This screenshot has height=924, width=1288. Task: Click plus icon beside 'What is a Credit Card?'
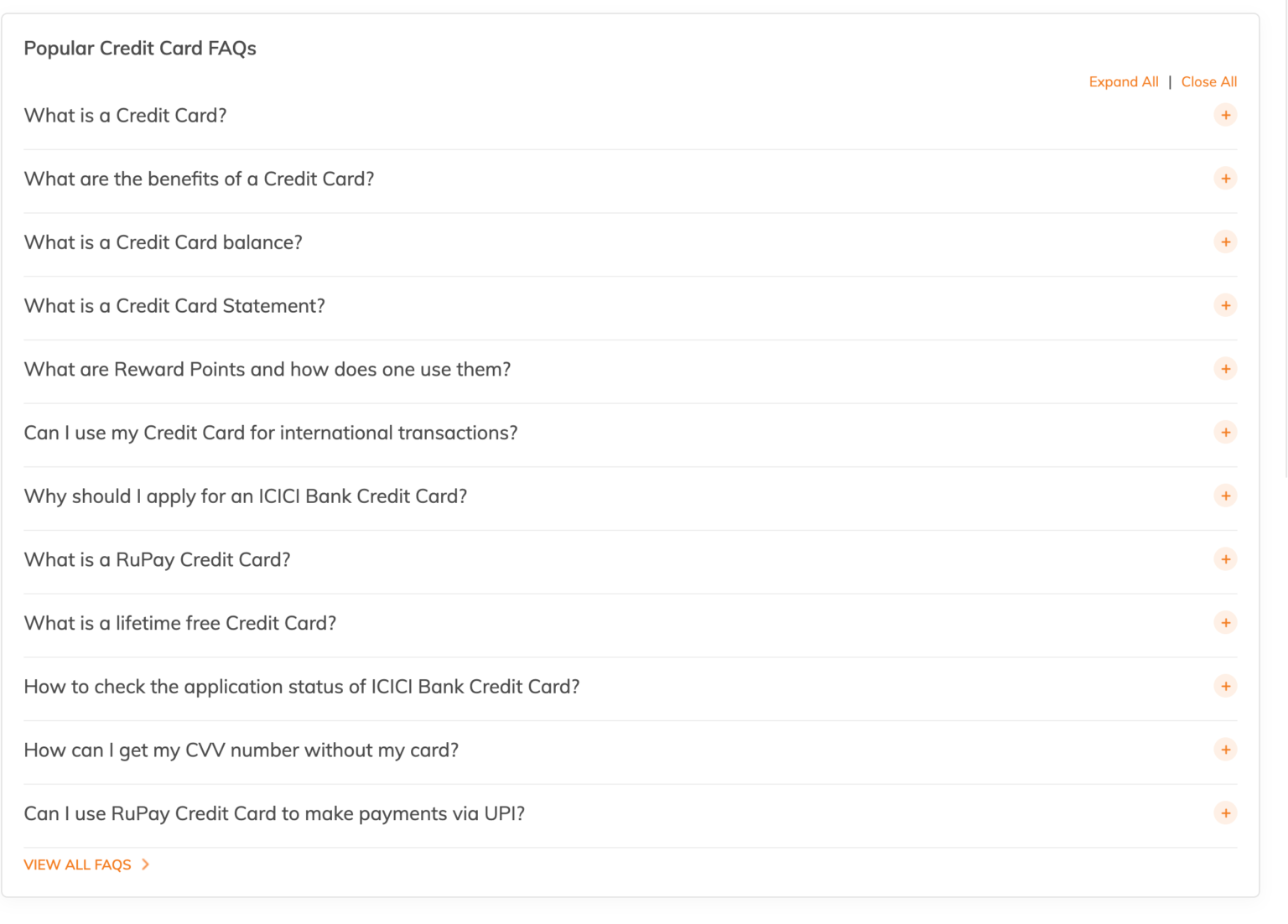[x=1225, y=116]
